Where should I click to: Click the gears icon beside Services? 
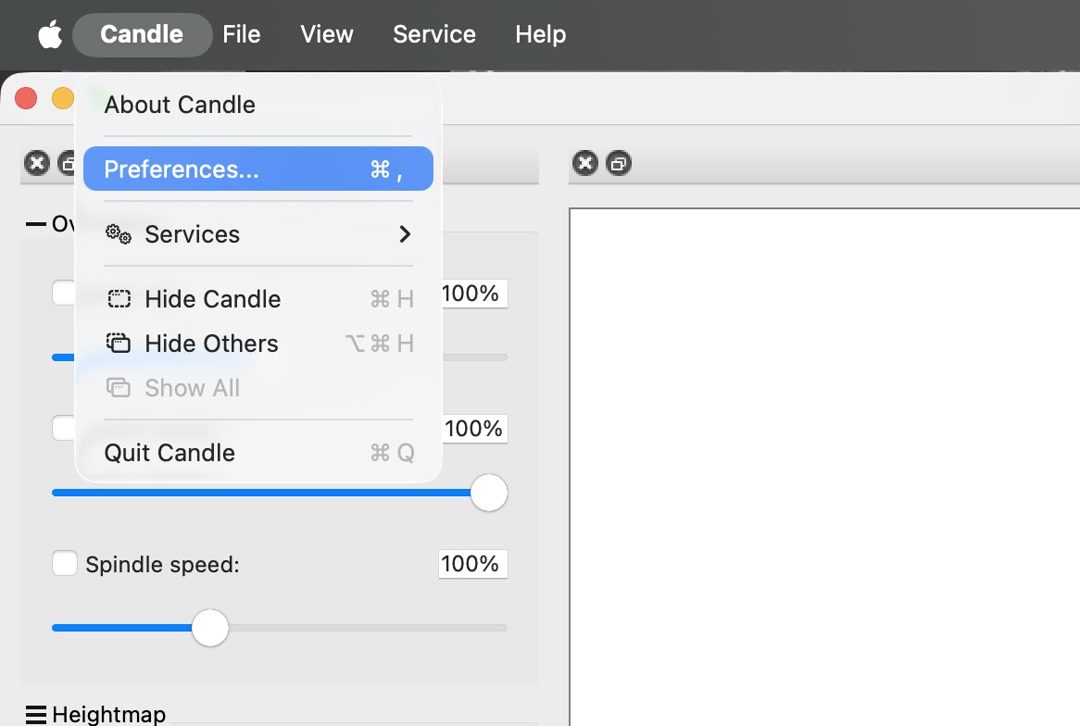pos(118,234)
